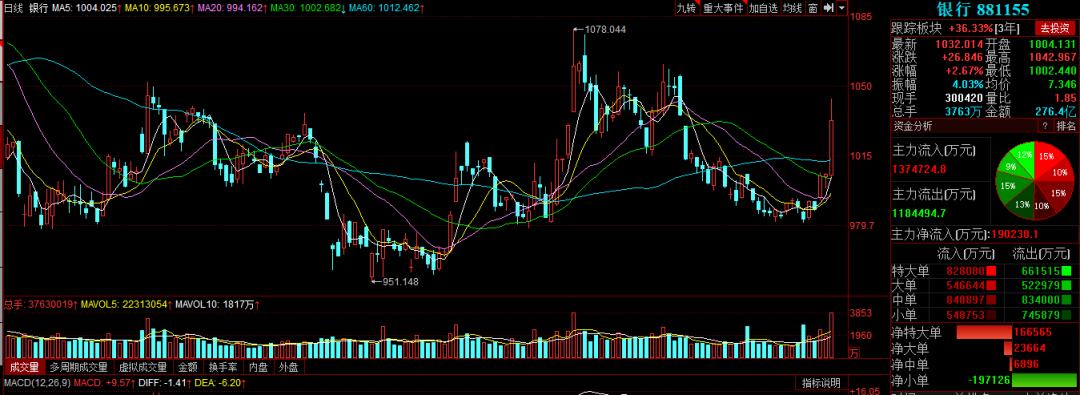Open the chart toolbar dropdown arrow
This screenshot has width=1080, height=395.
pos(842,8)
